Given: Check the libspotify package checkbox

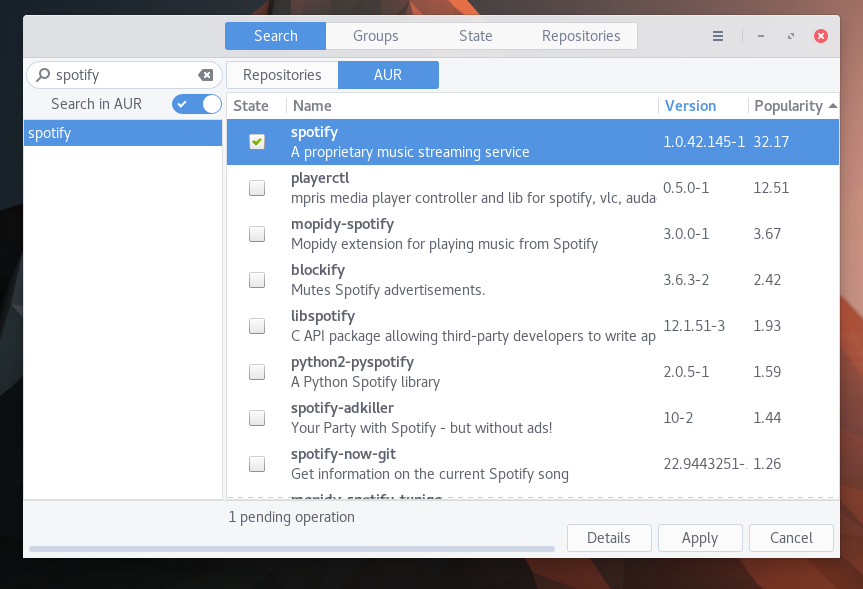Looking at the screenshot, I should [257, 326].
